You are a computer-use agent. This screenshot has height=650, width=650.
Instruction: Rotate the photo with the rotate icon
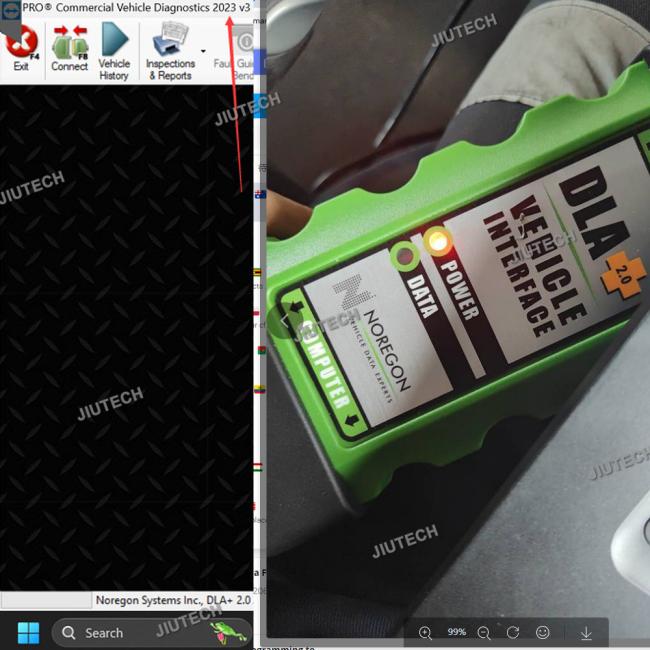point(513,633)
